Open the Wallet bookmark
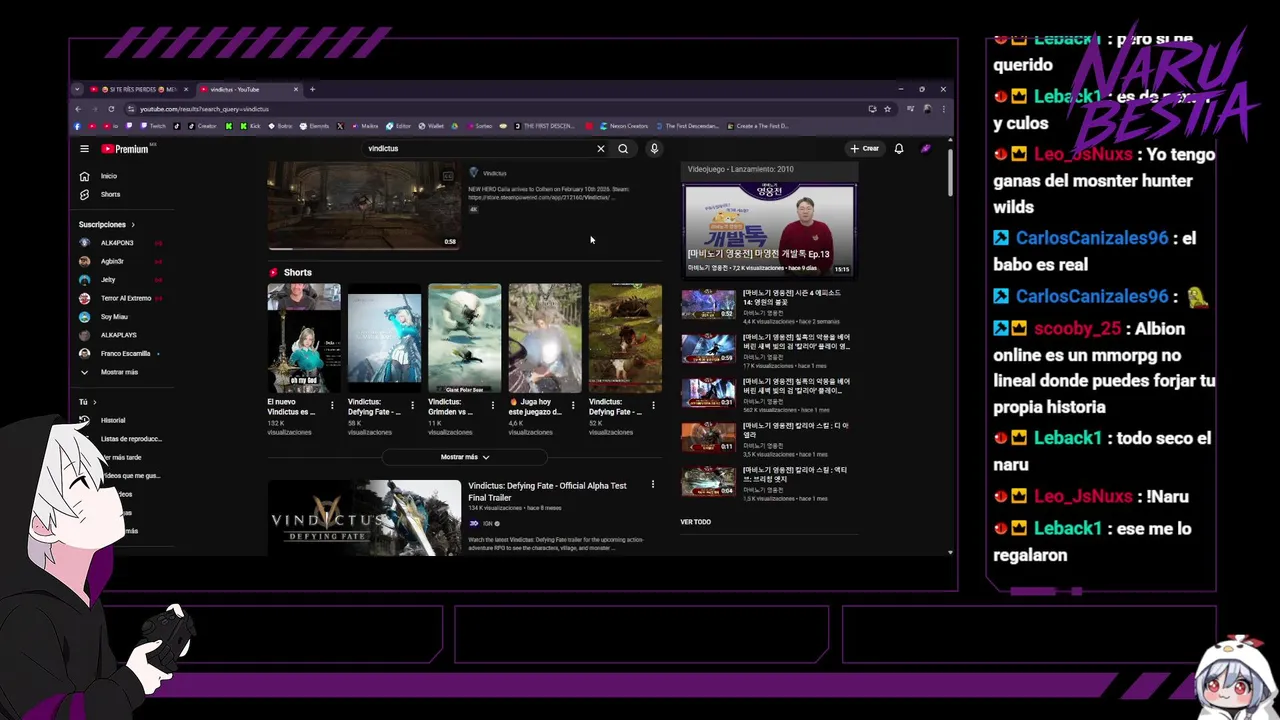The width and height of the screenshot is (1280, 720). pos(431,126)
